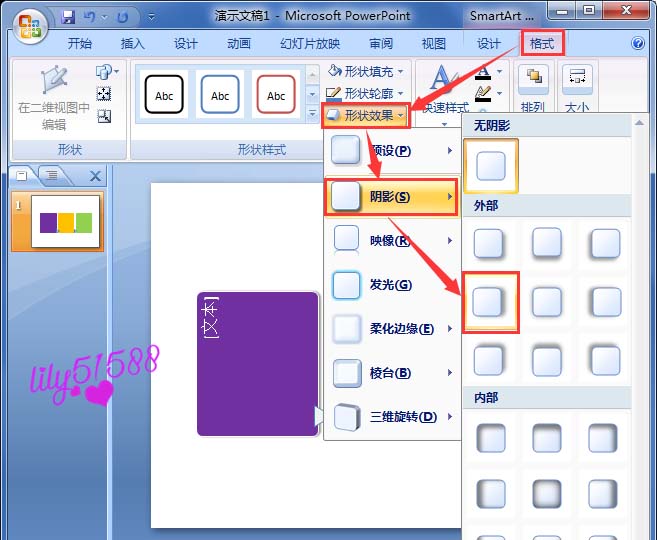Viewport: 657px width, 540px height.
Task: Apply middle outer shadow in bottom row
Action: coord(546,360)
